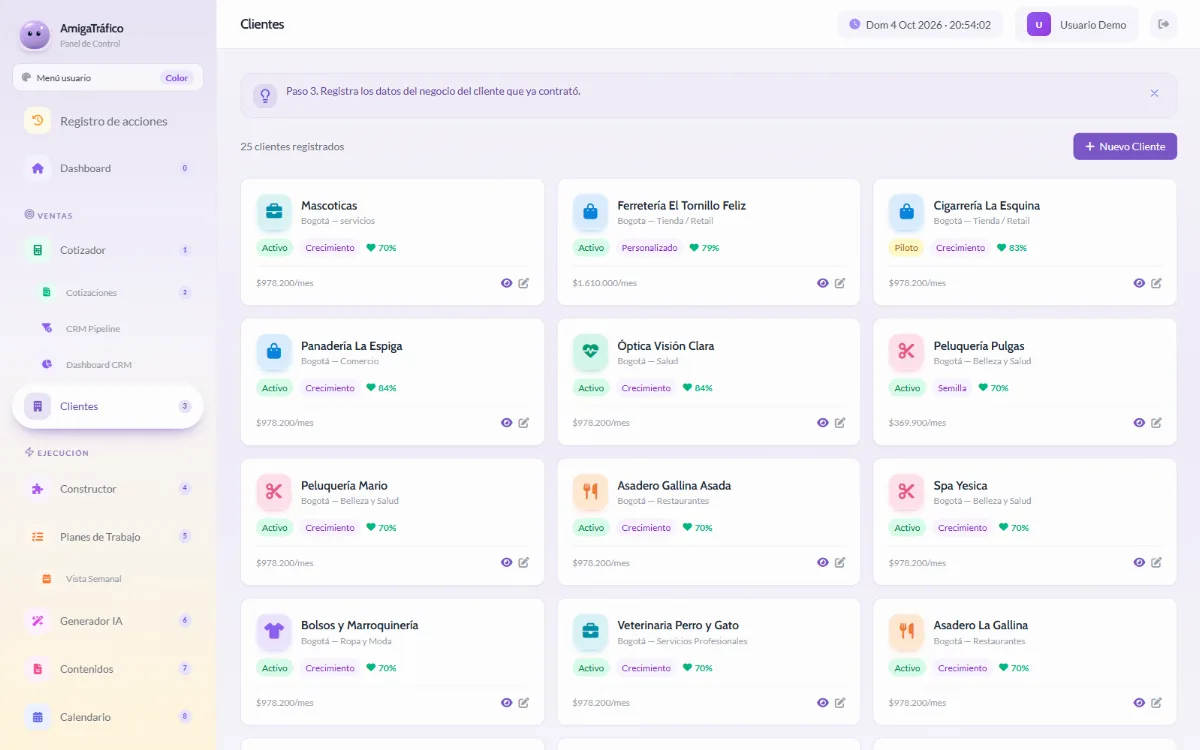
Task: Edit Spa Yesica client
Action: click(x=1156, y=563)
